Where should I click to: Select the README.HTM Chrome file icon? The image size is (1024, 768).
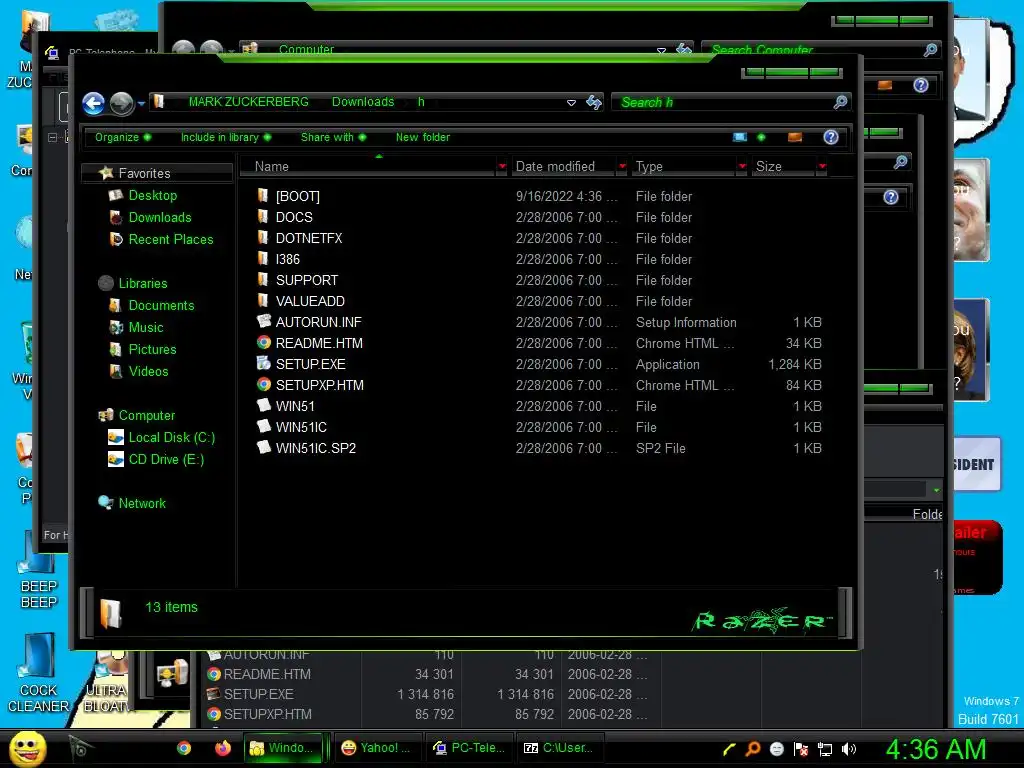(x=264, y=343)
